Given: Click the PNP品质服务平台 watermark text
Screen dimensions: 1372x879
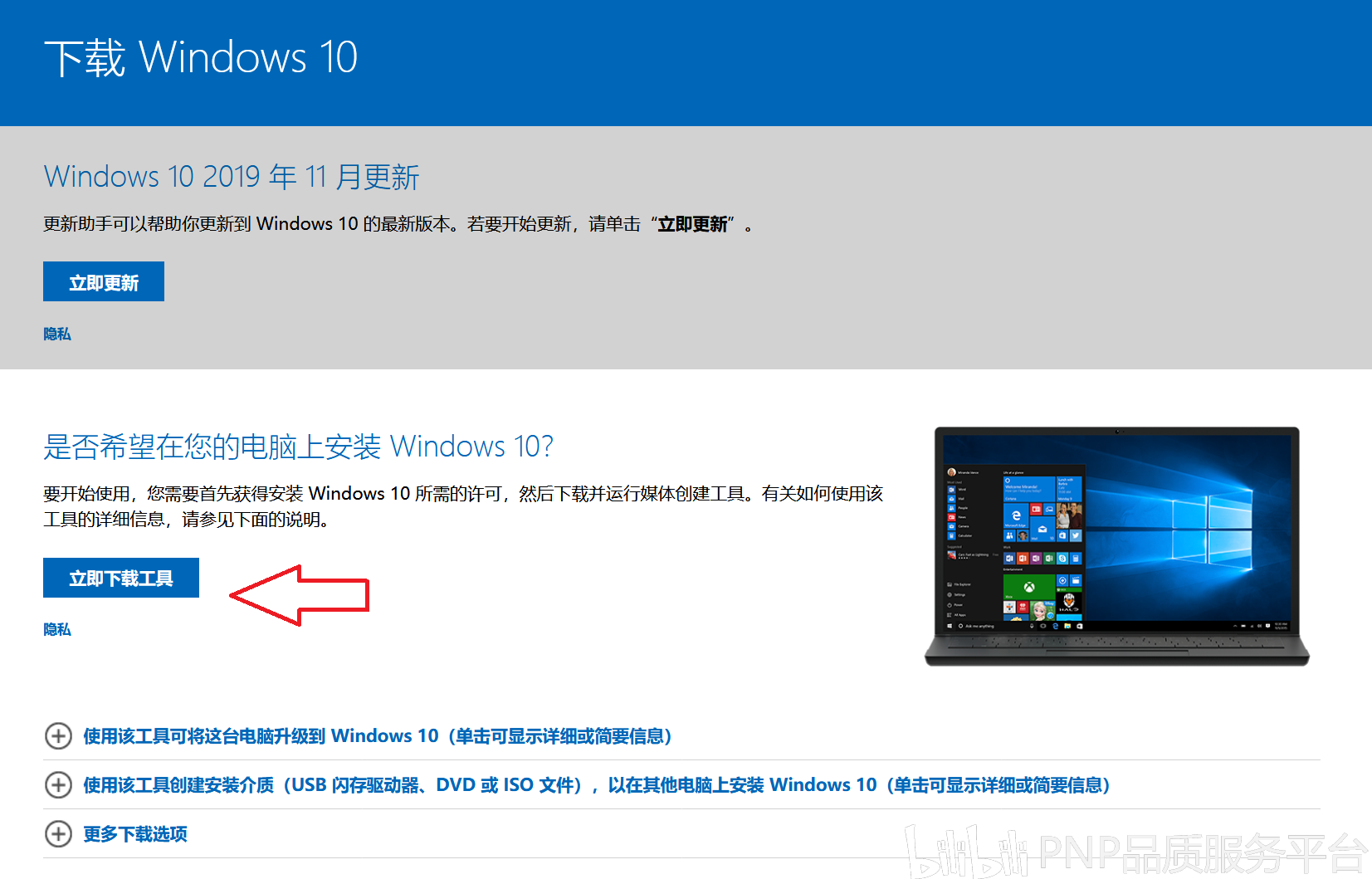Looking at the screenshot, I should pyautogui.click(x=1203, y=854).
